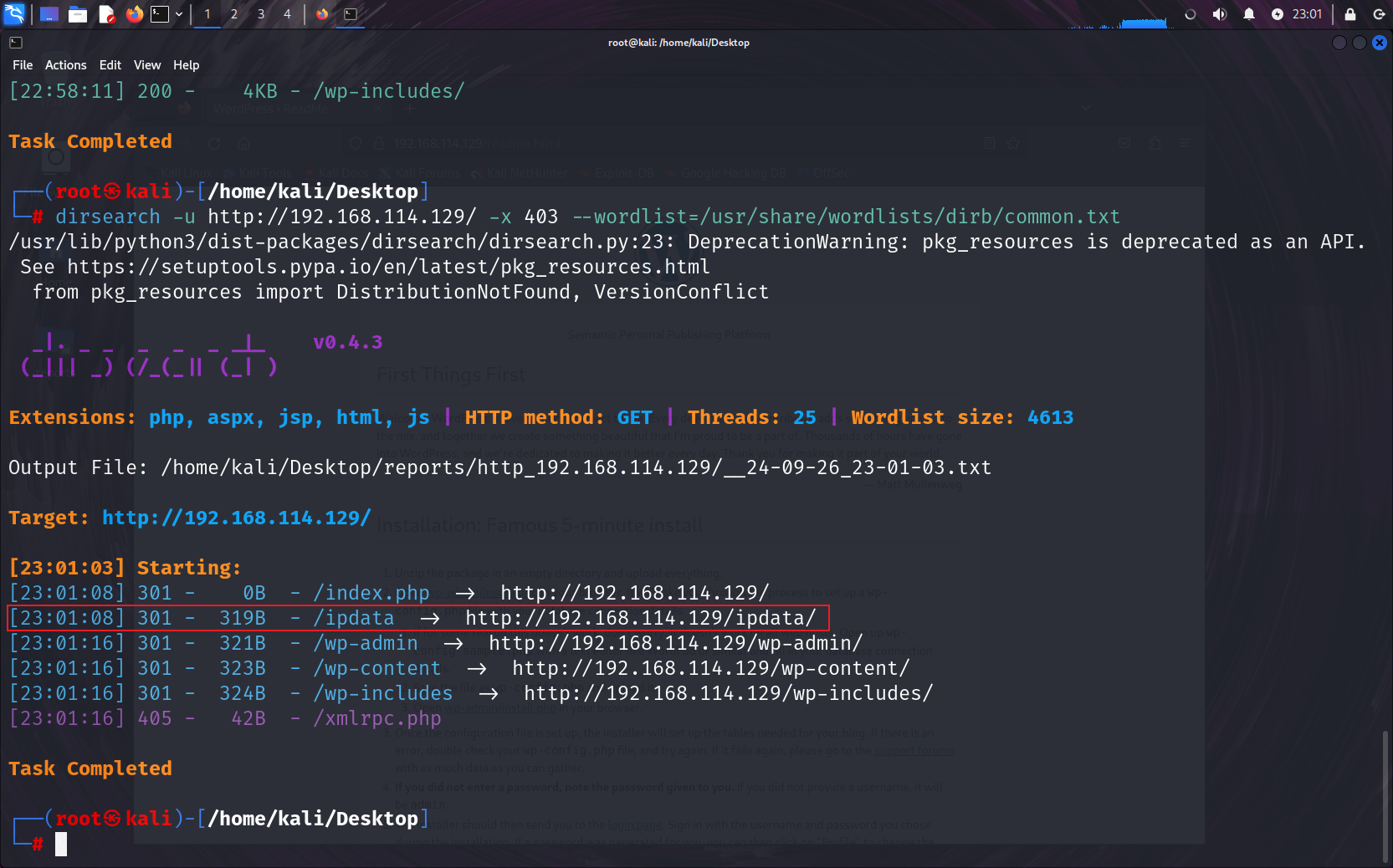Click the show desktop panel icon
The image size is (1393, 868).
click(49, 14)
